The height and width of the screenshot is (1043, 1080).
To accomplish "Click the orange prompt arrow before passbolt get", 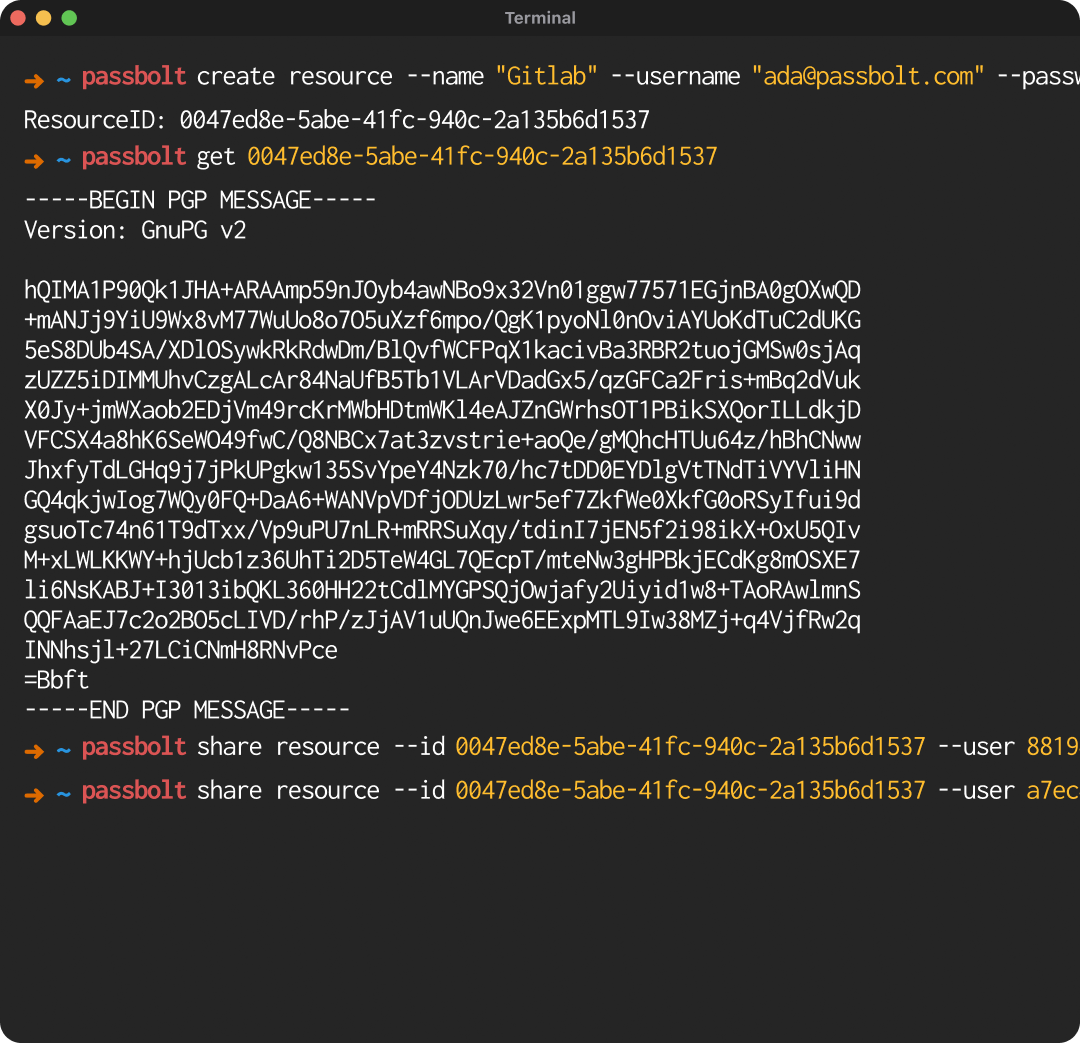I will coord(34,158).
